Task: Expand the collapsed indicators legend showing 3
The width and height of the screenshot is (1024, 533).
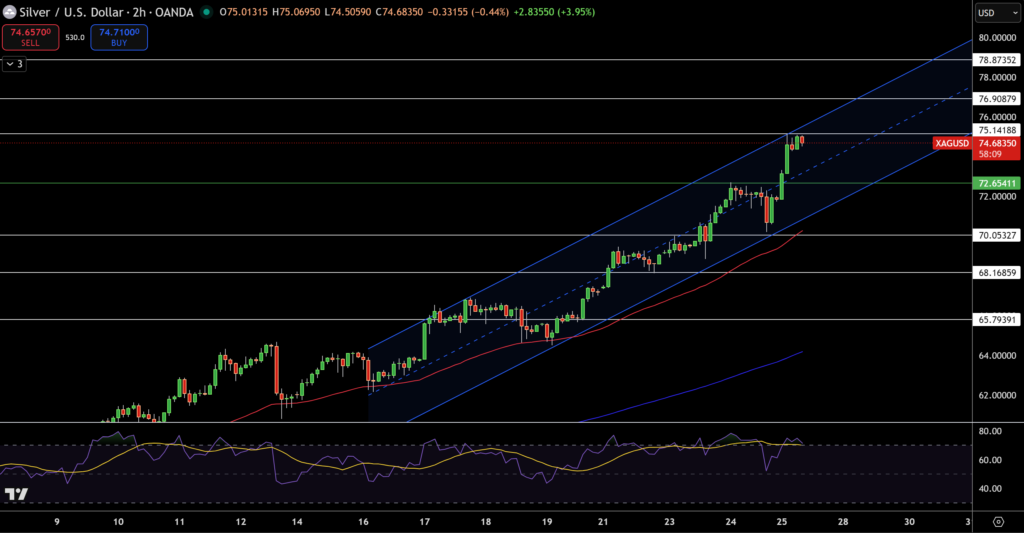Action: click(14, 64)
